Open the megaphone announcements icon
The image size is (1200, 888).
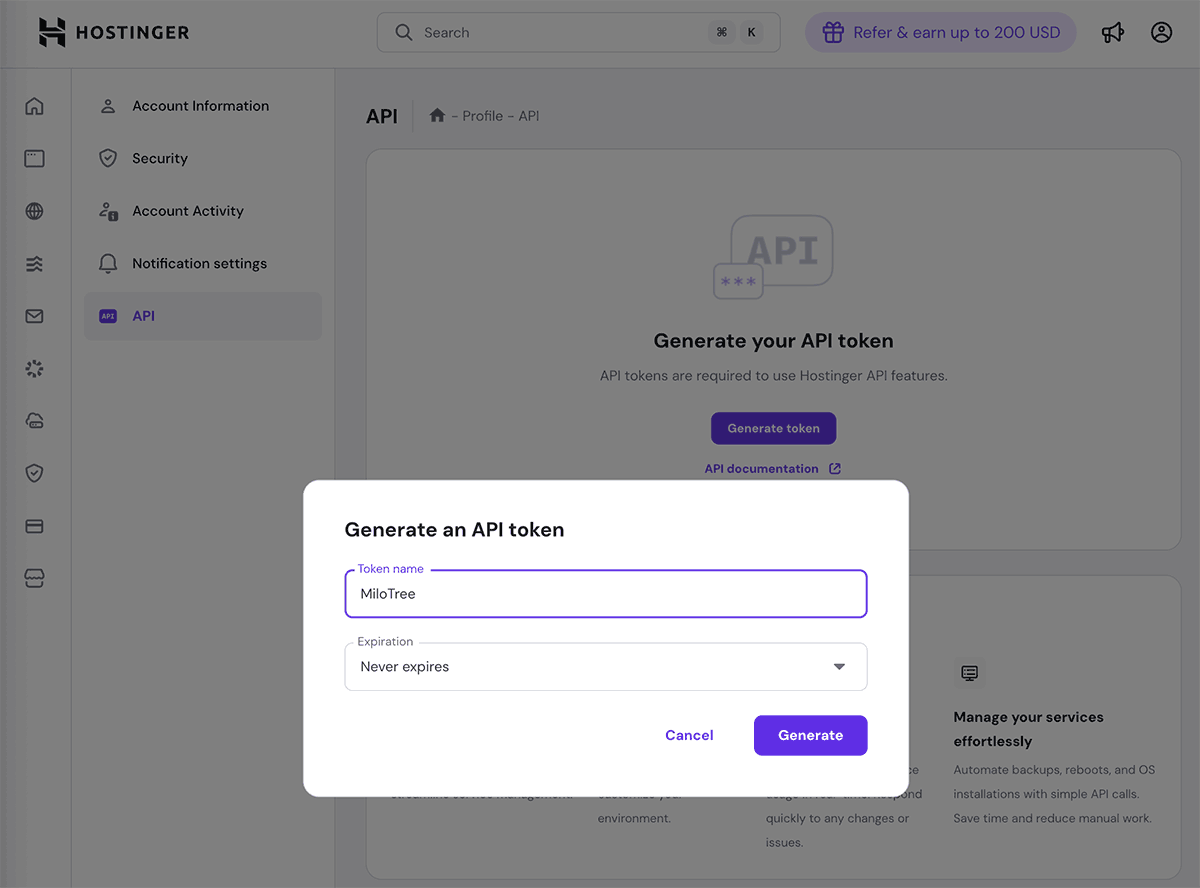click(1112, 33)
